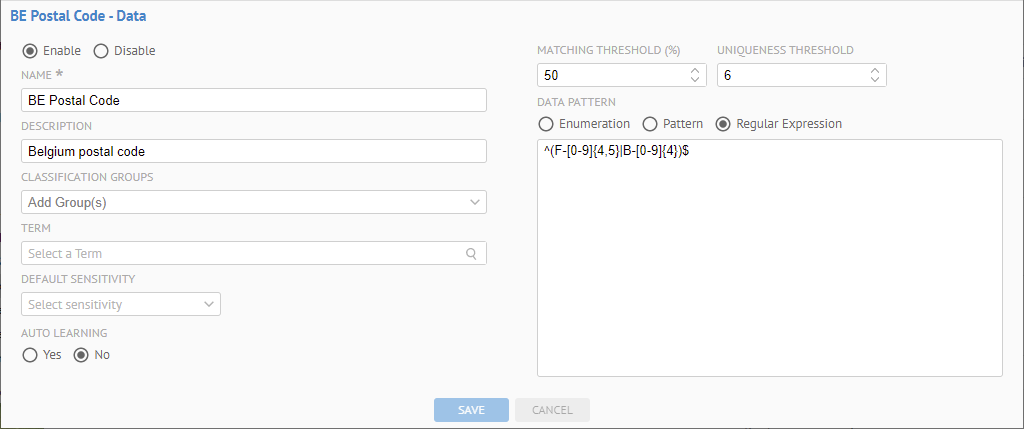Click the Save button
Image resolution: width=1024 pixels, height=429 pixels.
coord(471,410)
